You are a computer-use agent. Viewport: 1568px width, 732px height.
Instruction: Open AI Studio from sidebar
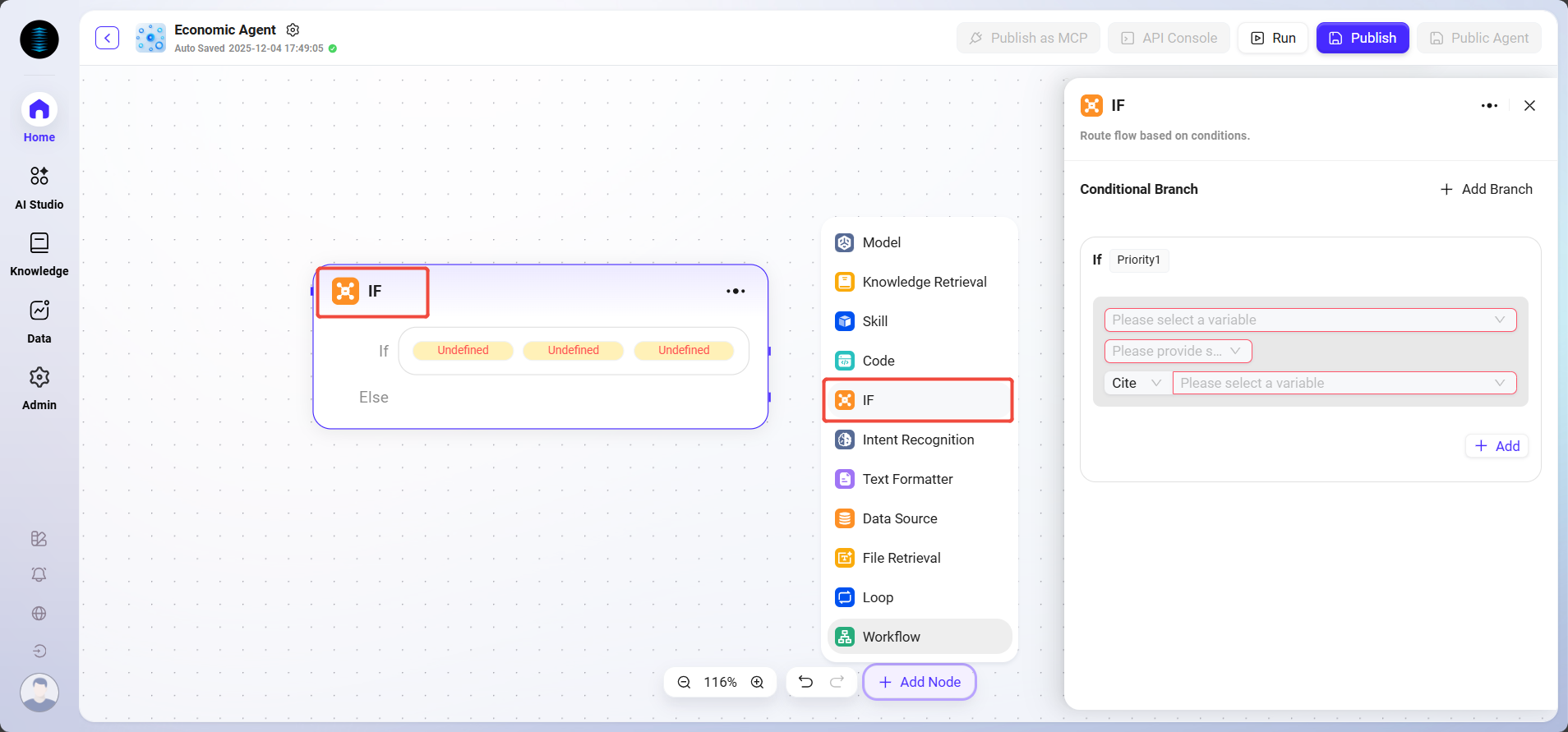tap(39, 186)
